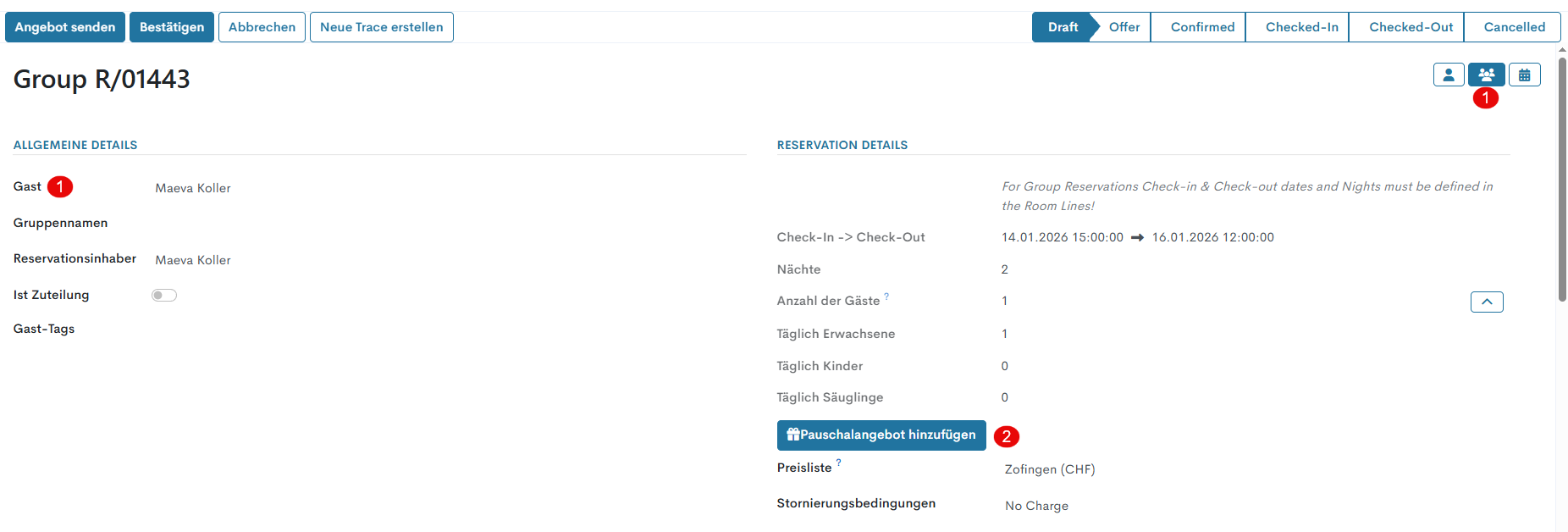Switch status to Confirmed
Viewport: 1568px width, 532px height.
(x=1202, y=27)
